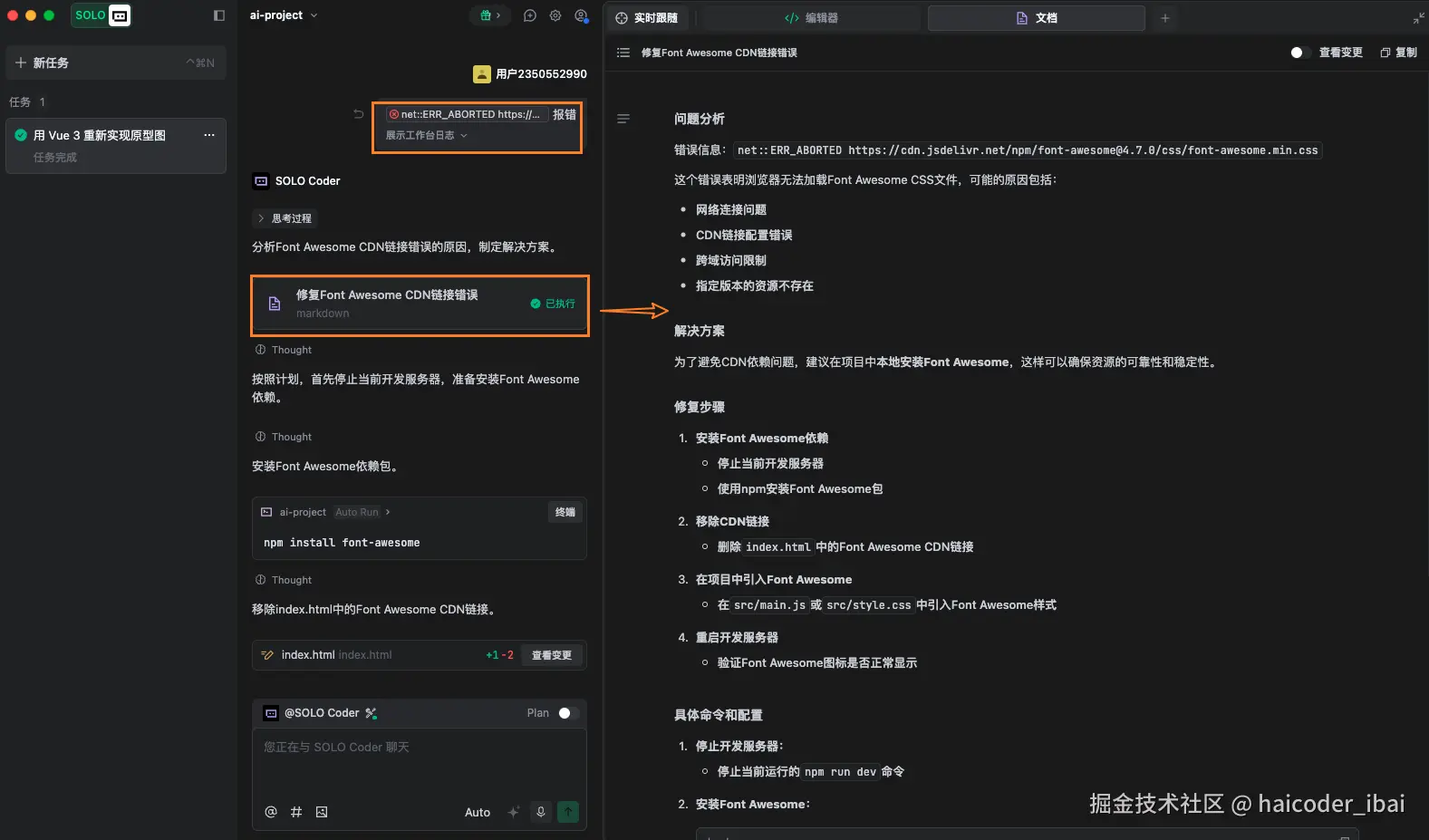Image resolution: width=1429 pixels, height=840 pixels.
Task: Click the src/main.js inline code
Action: [769, 605]
